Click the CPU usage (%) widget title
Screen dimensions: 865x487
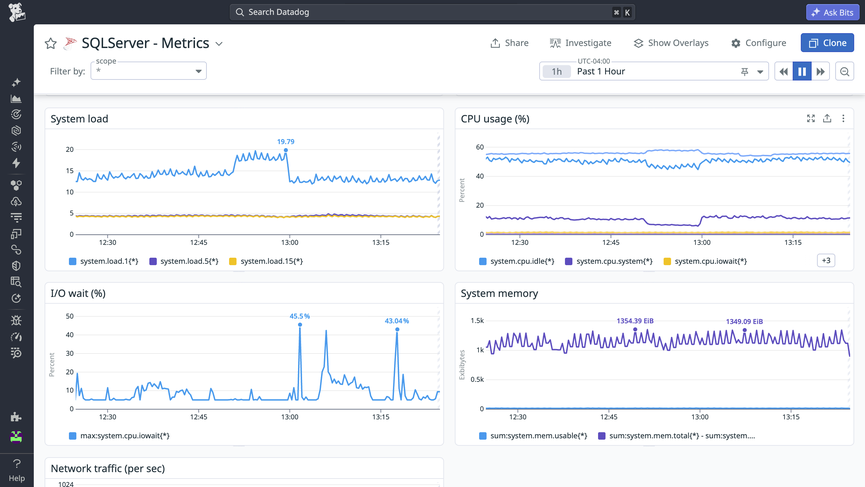tap(495, 119)
